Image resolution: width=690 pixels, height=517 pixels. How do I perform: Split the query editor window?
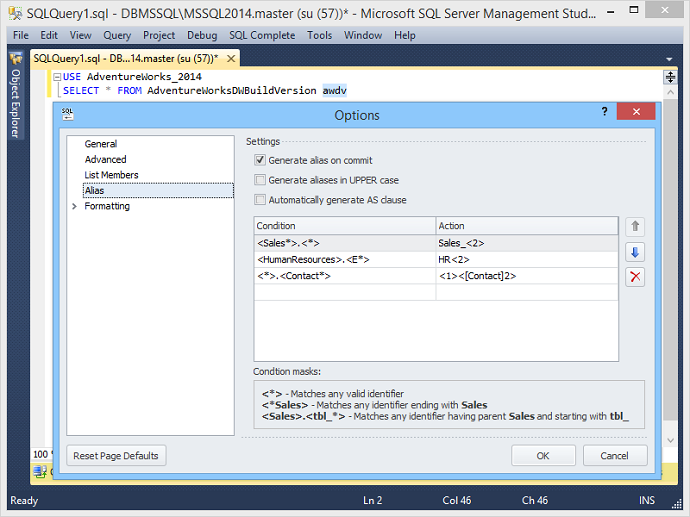pos(670,77)
